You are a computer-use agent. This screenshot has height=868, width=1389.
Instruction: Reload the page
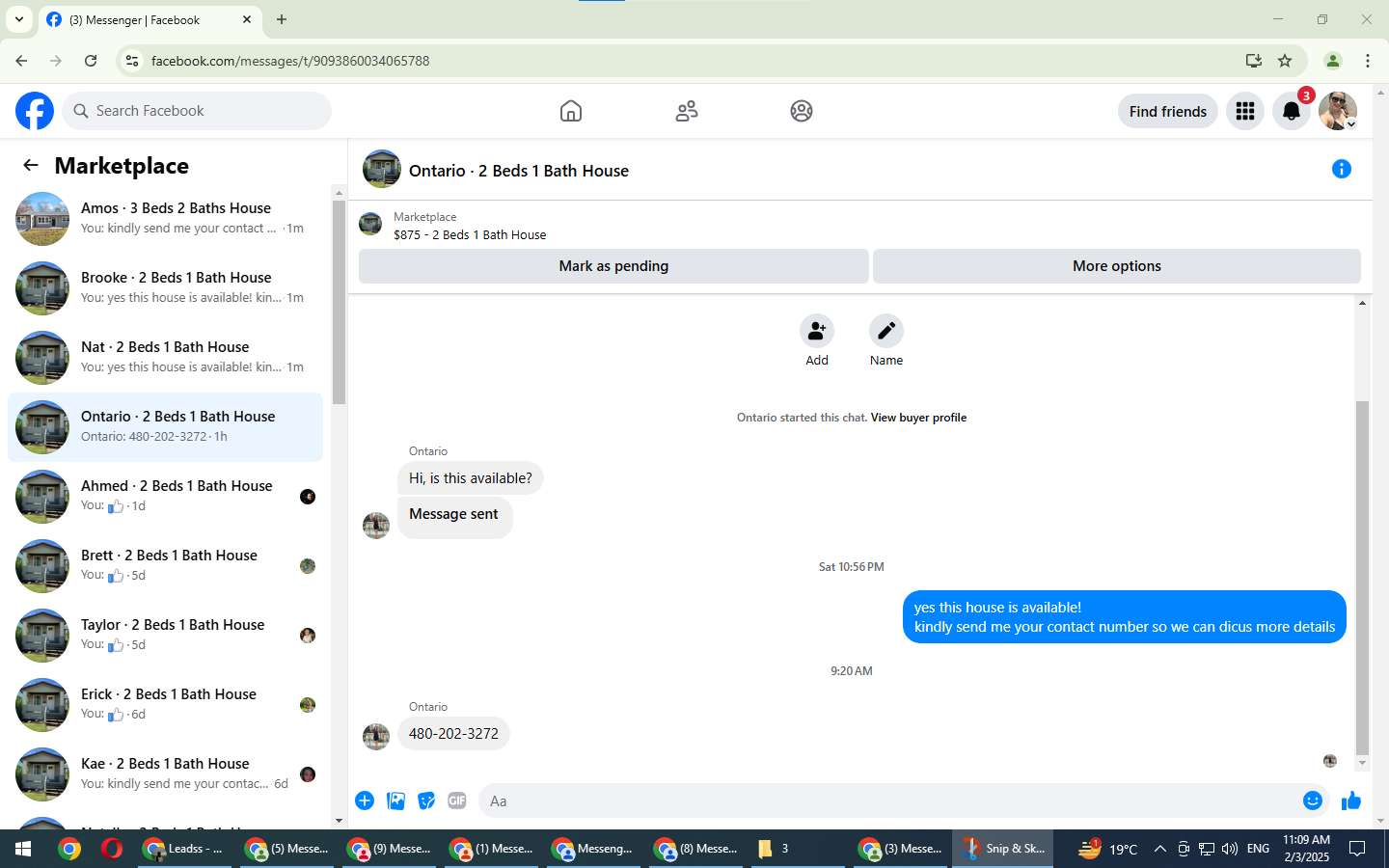click(x=91, y=61)
